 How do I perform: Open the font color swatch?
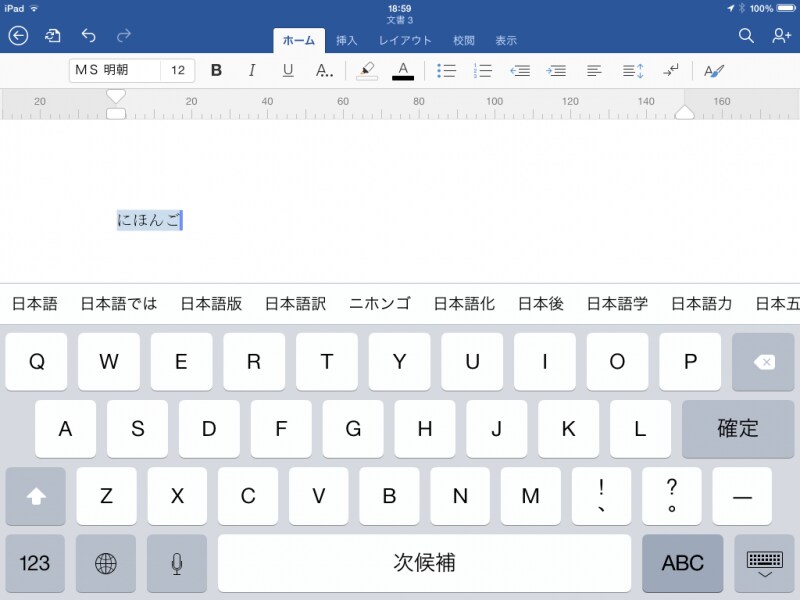tap(402, 70)
